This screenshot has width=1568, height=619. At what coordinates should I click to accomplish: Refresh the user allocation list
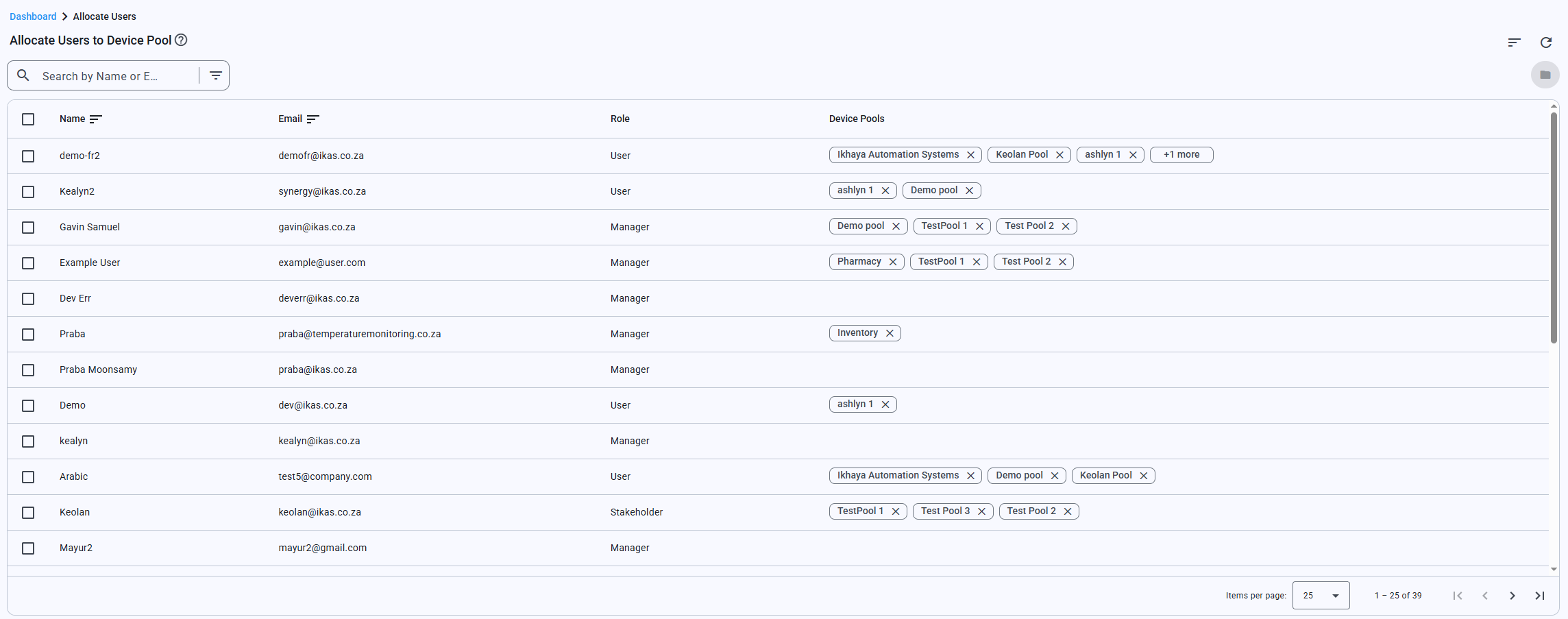1545,43
